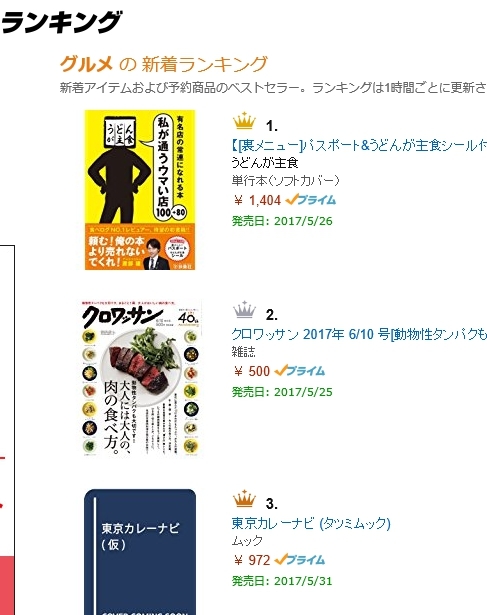Image resolution: width=487 pixels, height=615 pixels.
Task: Click the gold crown icon for rank 1
Action: point(244,121)
